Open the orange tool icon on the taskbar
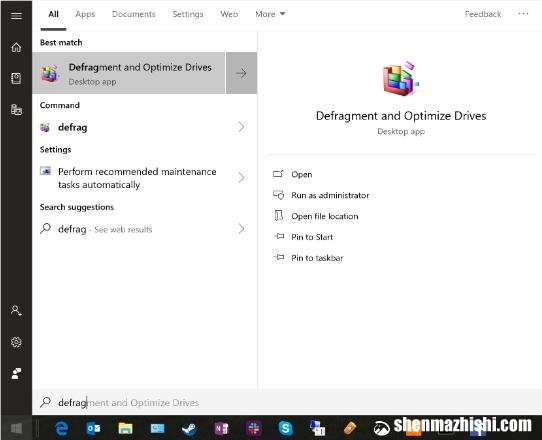The width and height of the screenshot is (542, 440). pyautogui.click(x=350, y=429)
